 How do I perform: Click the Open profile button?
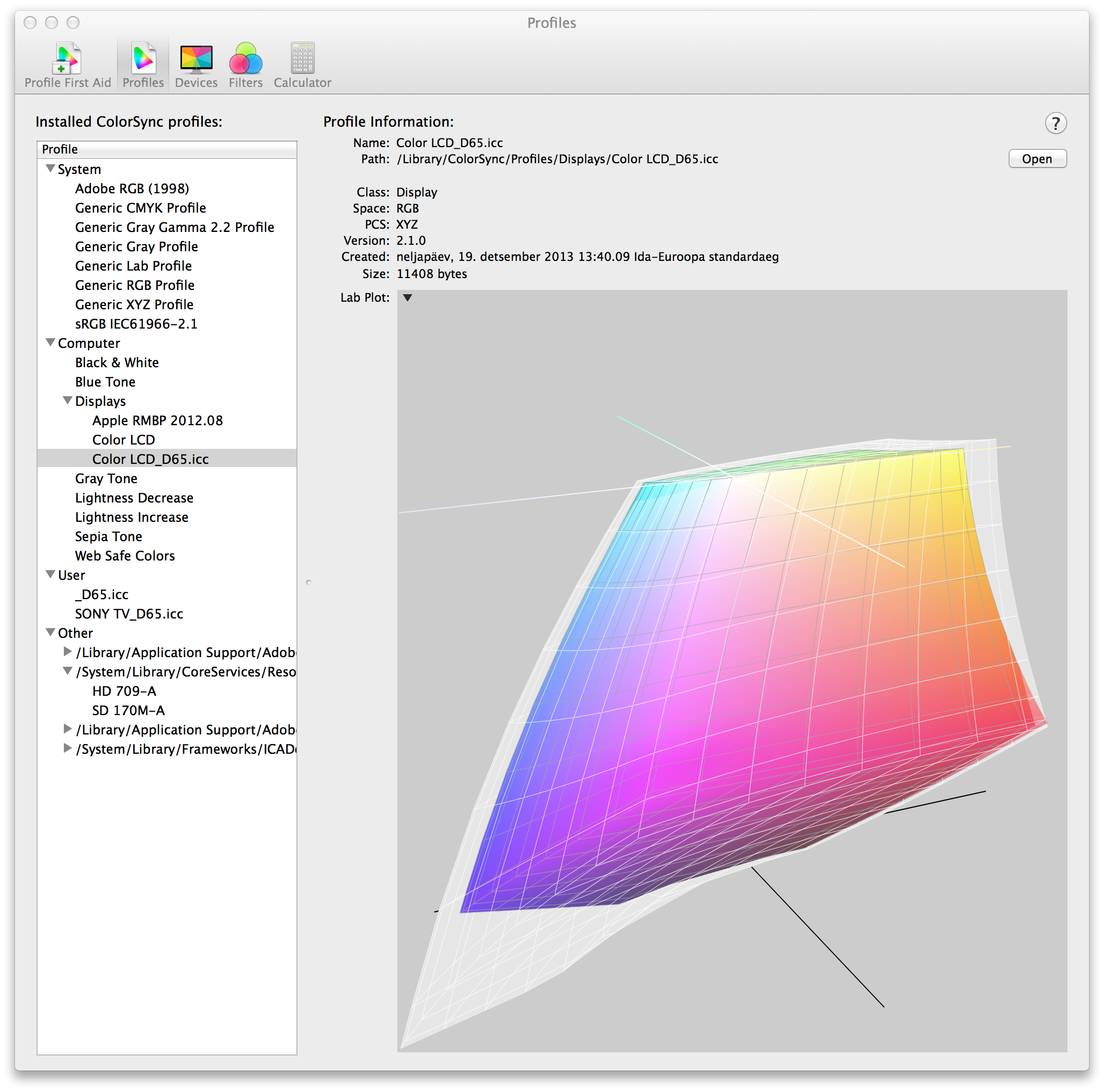(x=1036, y=159)
